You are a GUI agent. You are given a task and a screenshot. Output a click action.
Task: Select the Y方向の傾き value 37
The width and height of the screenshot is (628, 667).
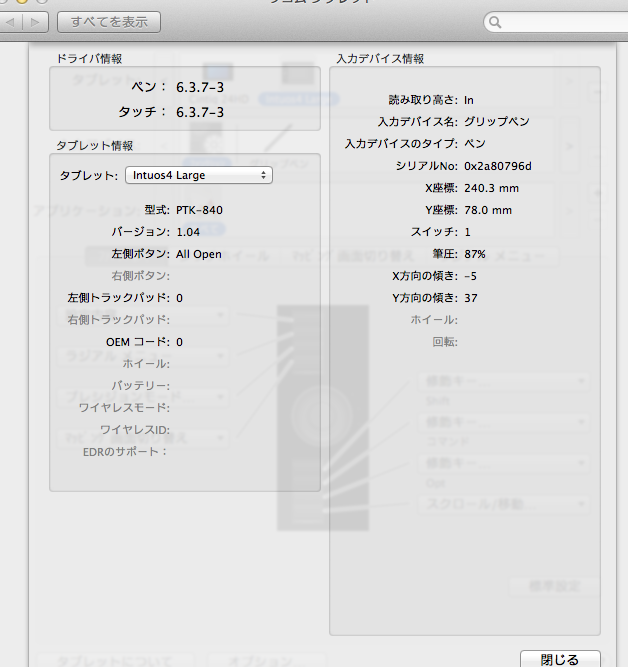471,298
